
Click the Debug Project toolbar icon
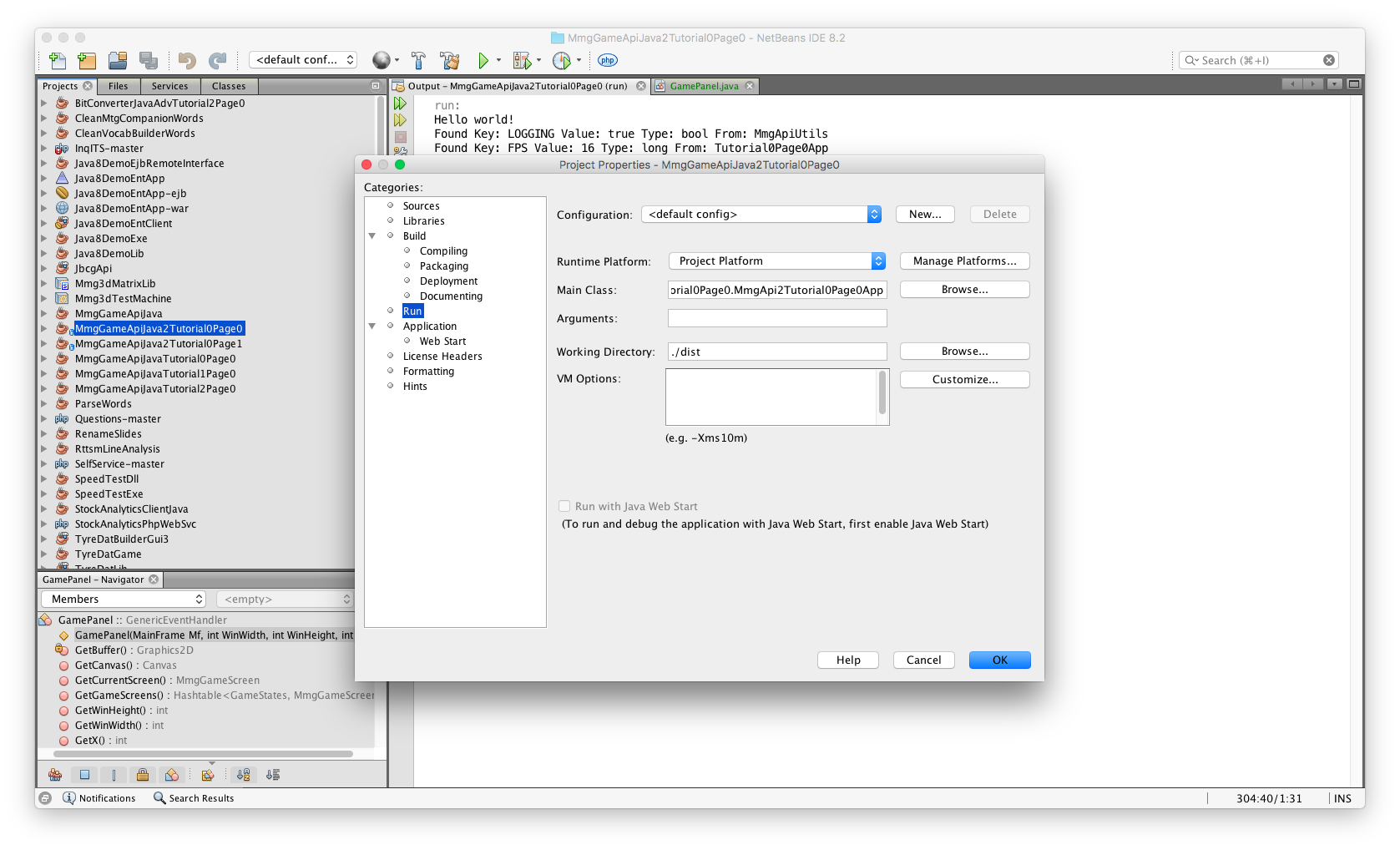[522, 60]
